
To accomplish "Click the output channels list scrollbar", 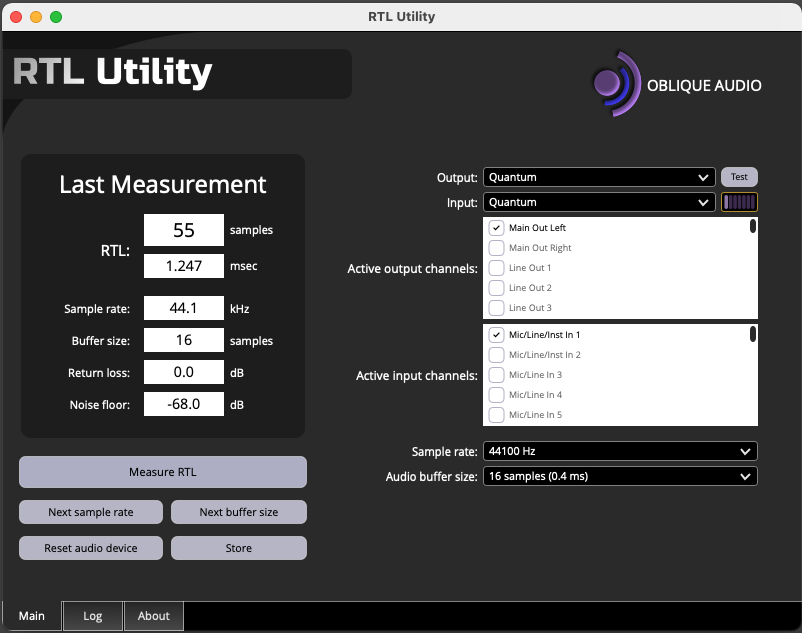I will click(x=752, y=226).
